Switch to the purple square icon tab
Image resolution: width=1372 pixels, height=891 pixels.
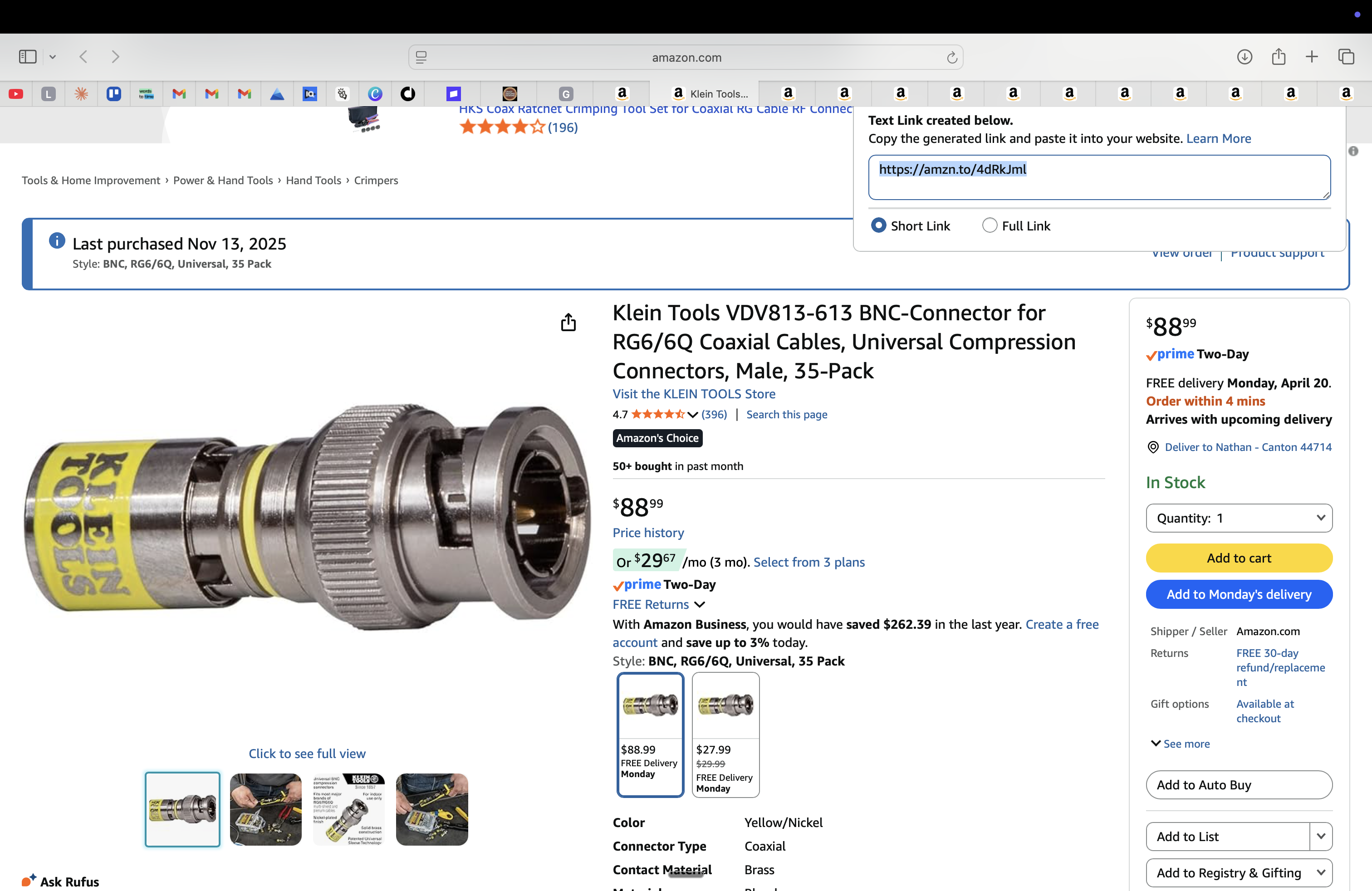454,93
